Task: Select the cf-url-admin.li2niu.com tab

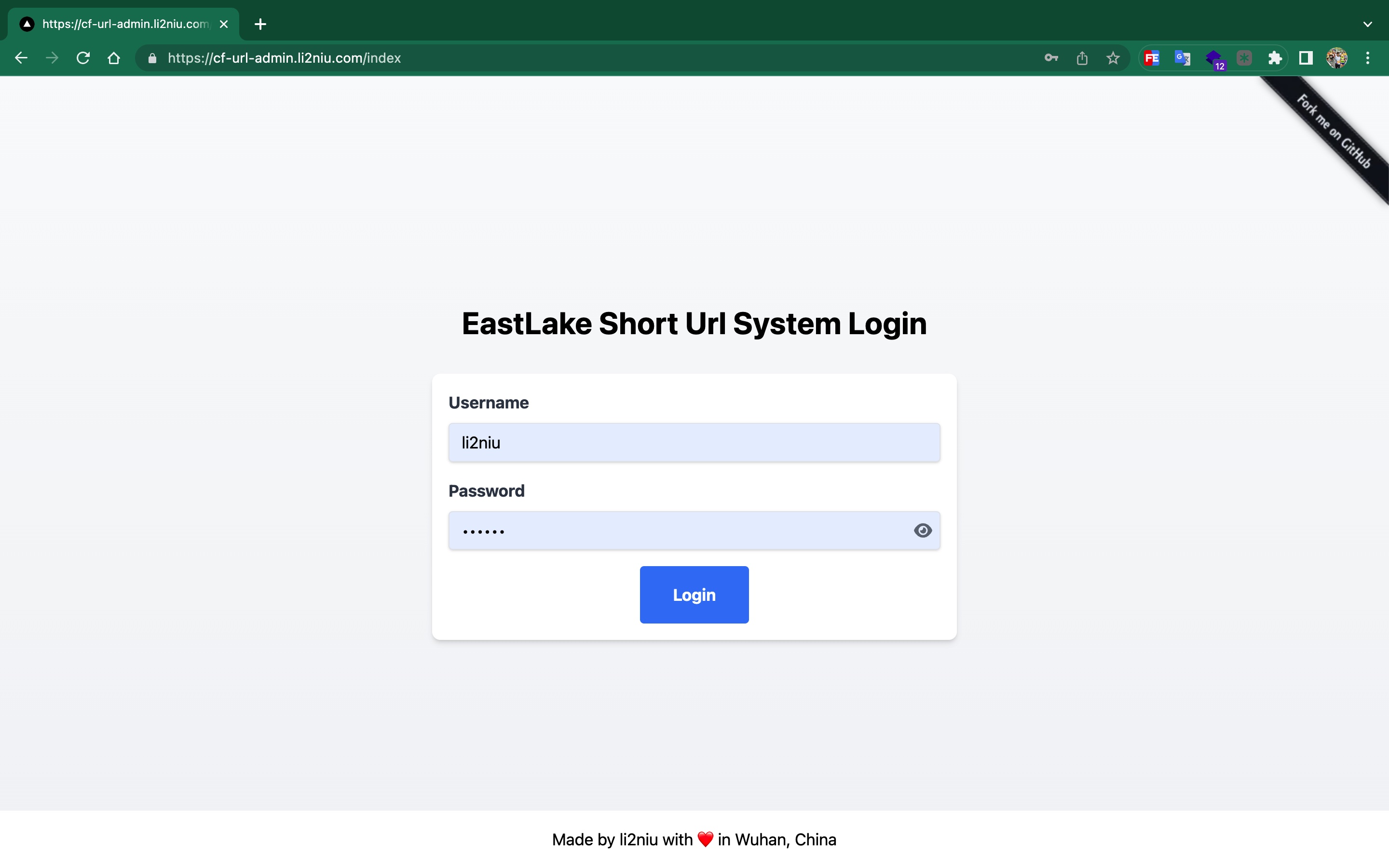Action: (x=123, y=24)
